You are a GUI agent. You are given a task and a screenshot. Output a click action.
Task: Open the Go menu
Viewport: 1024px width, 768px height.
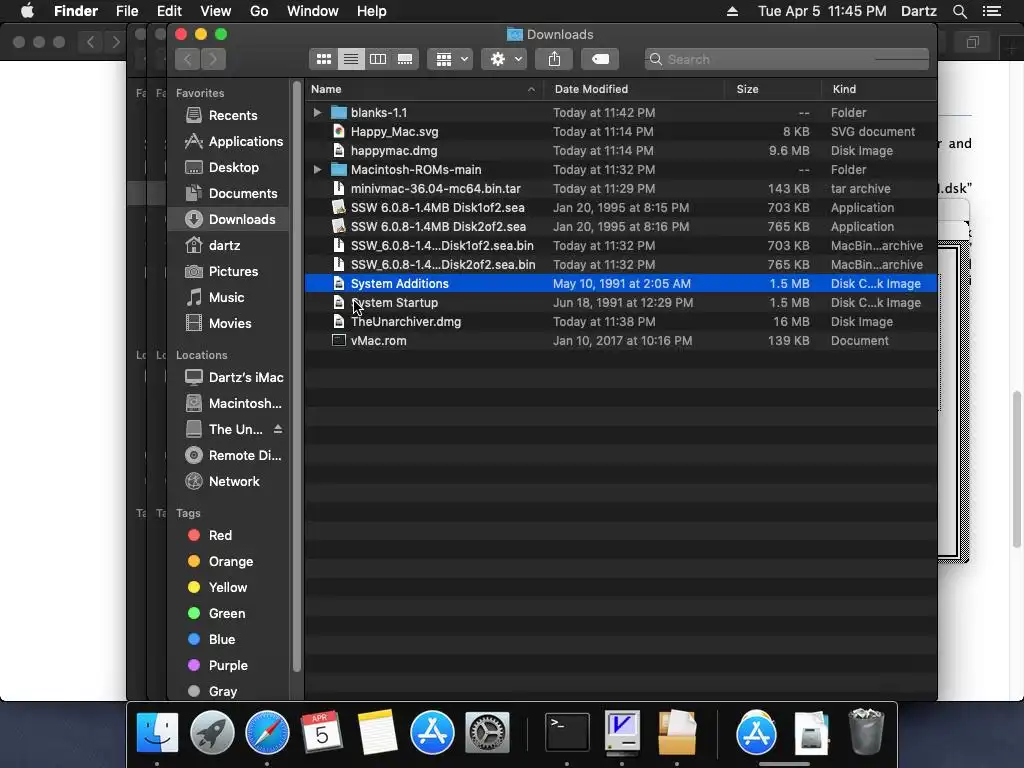[259, 11]
